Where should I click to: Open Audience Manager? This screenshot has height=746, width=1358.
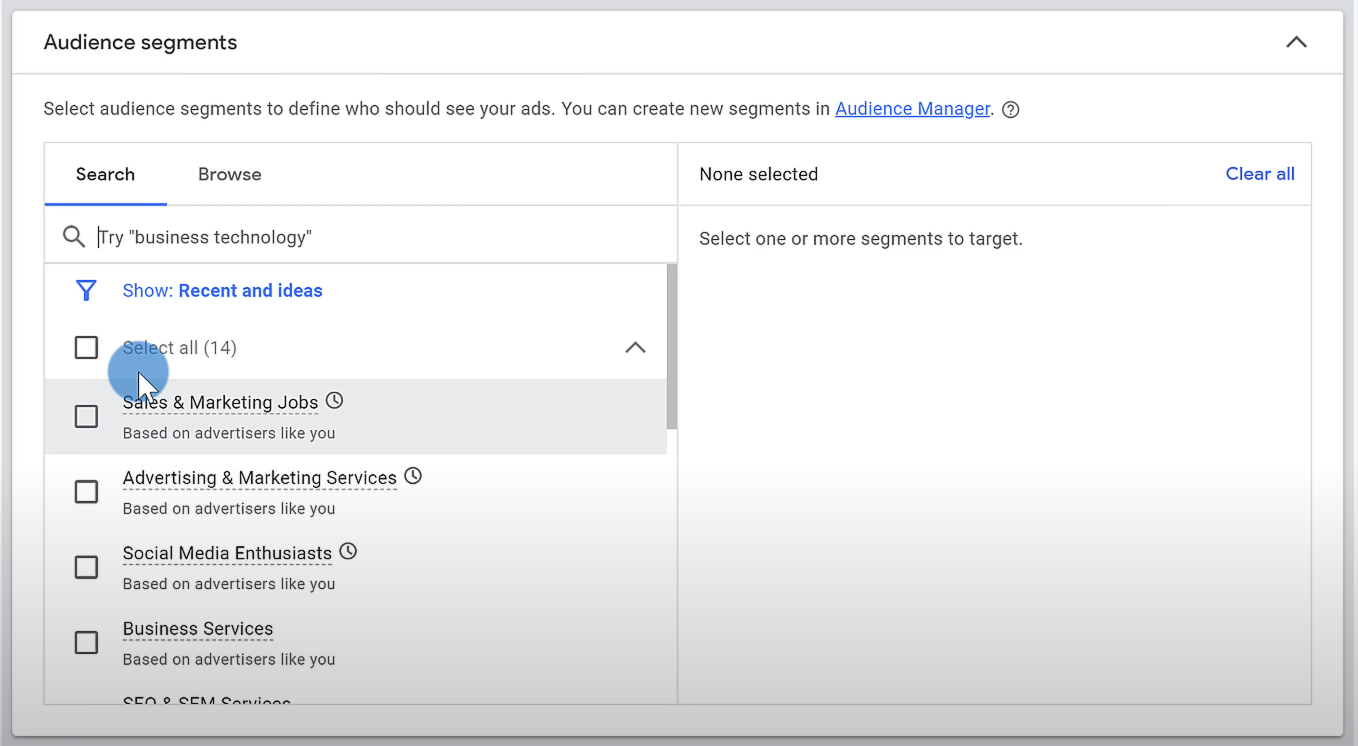point(912,108)
